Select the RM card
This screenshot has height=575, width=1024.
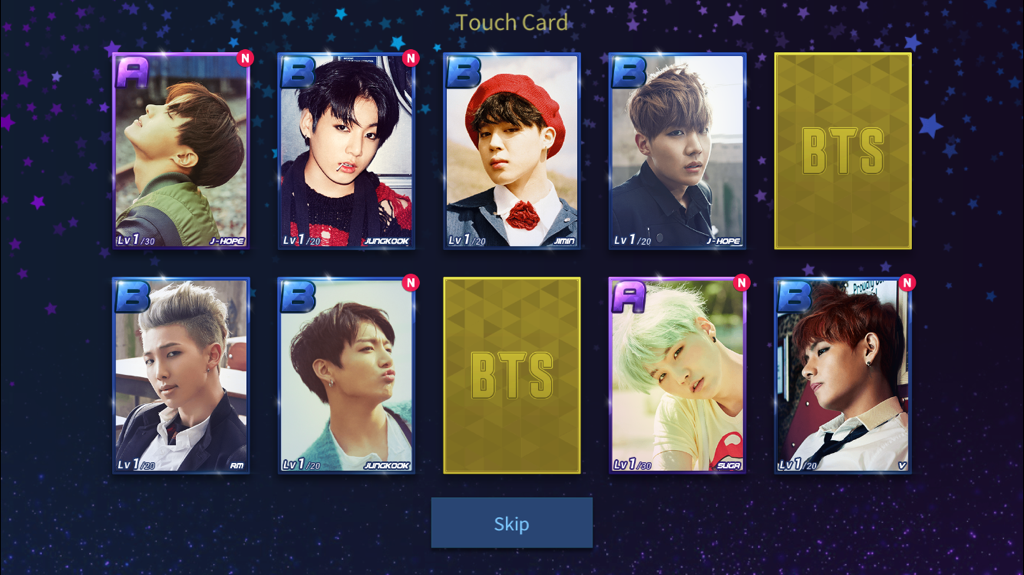tap(181, 375)
